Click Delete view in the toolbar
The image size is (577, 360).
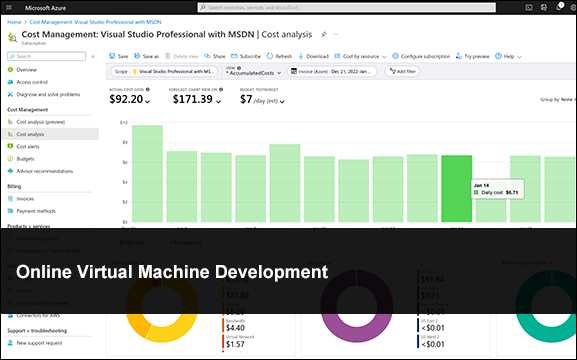click(x=182, y=56)
